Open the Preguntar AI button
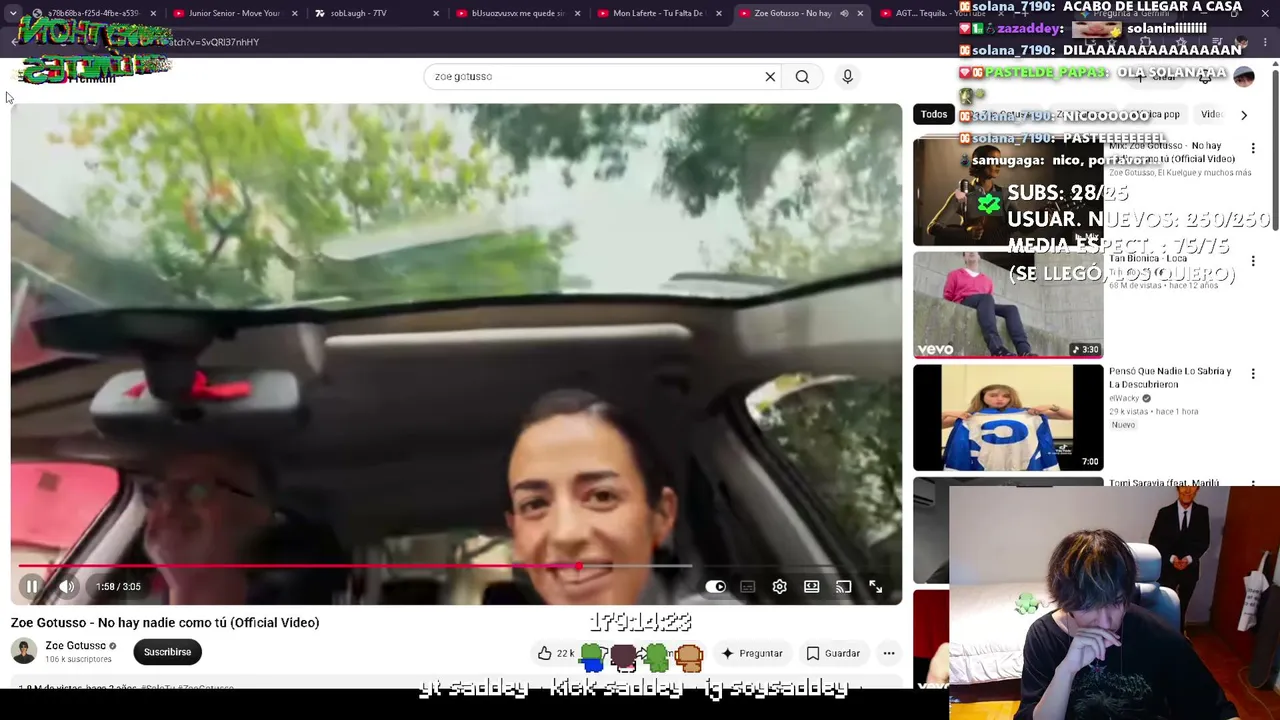The image size is (1280, 720). click(751, 653)
